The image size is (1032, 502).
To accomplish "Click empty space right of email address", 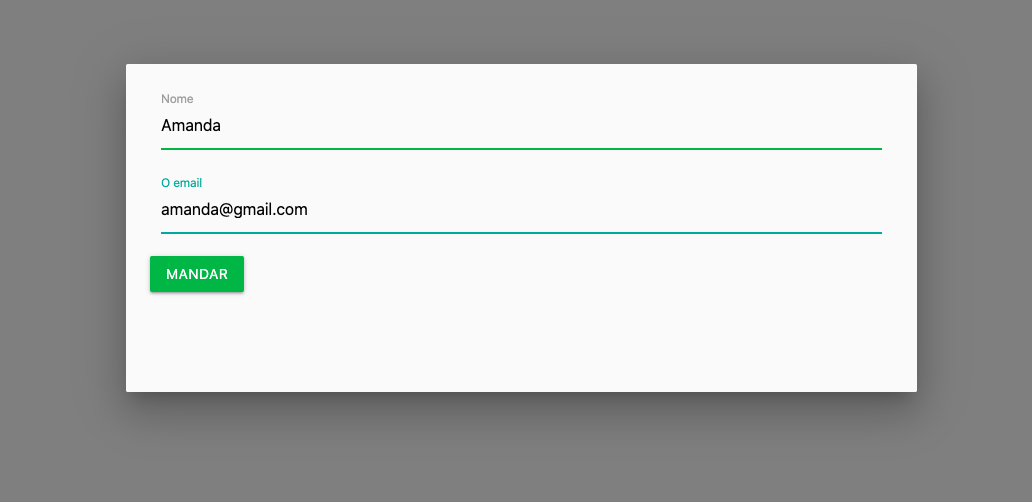I will (592, 210).
